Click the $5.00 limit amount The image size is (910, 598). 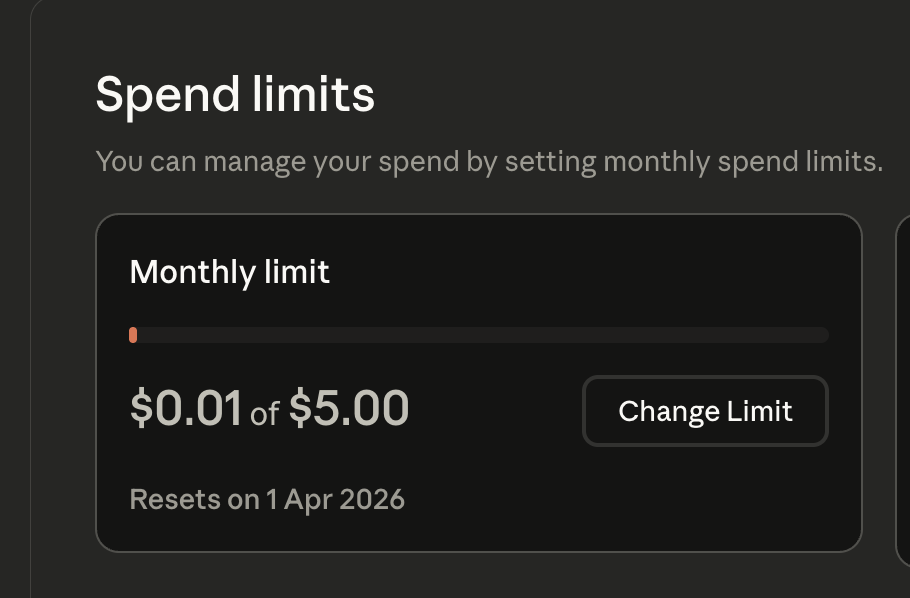[349, 408]
